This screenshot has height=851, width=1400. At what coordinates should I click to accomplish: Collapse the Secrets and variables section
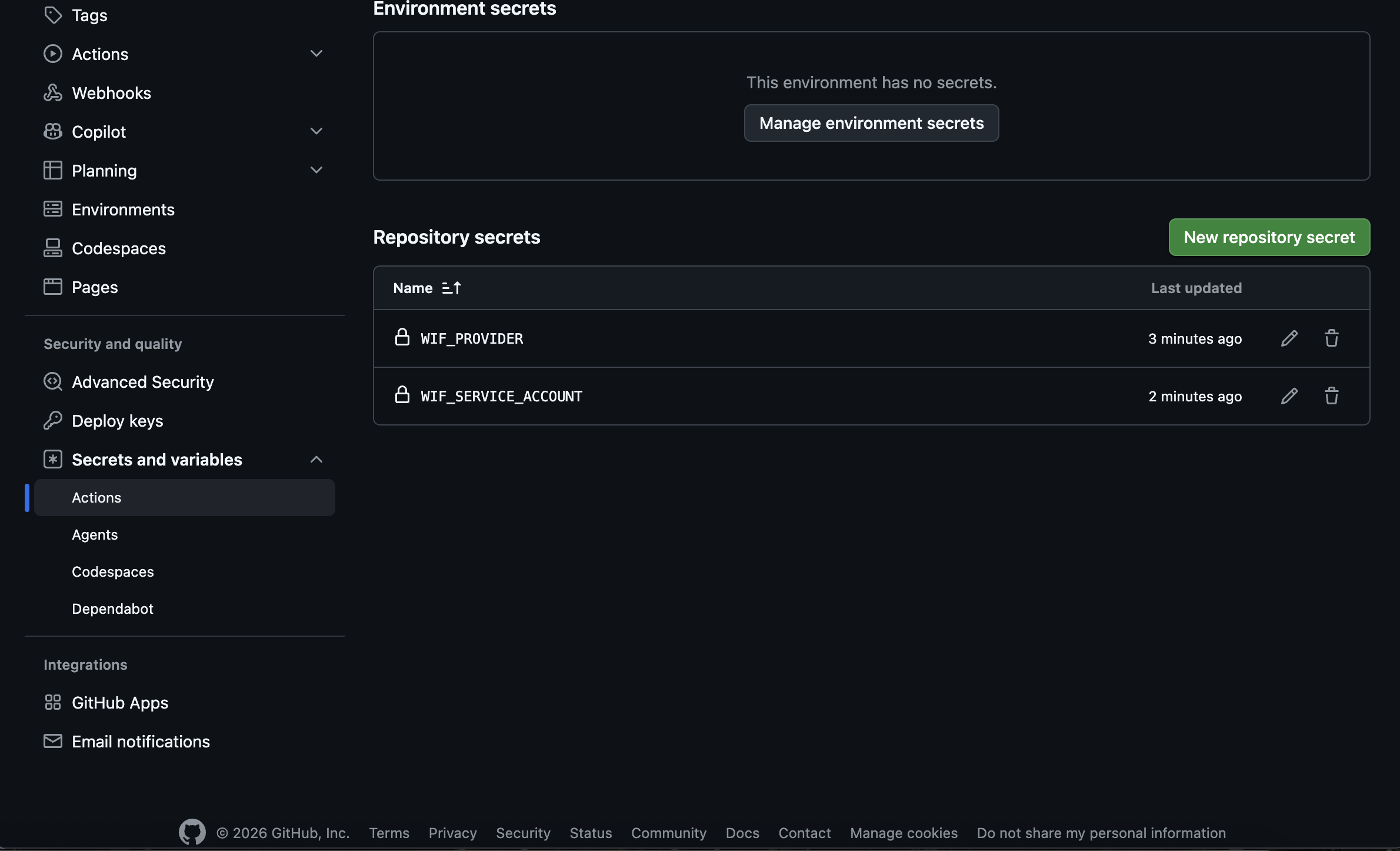click(316, 460)
